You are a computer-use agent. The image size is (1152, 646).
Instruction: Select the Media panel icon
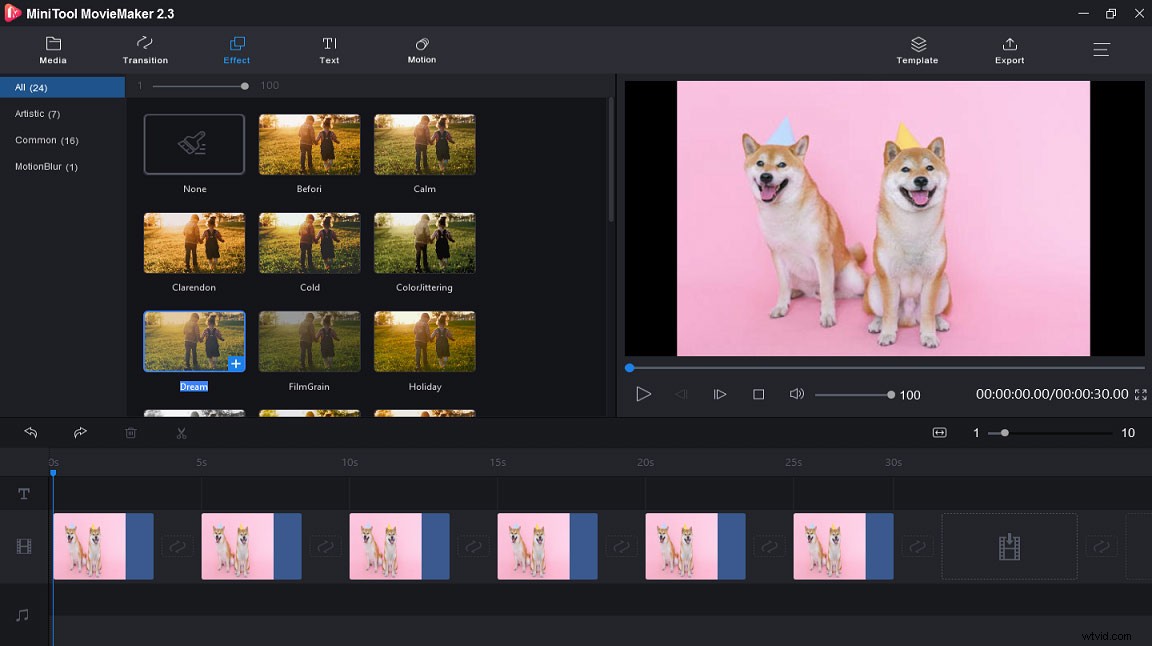[52, 50]
